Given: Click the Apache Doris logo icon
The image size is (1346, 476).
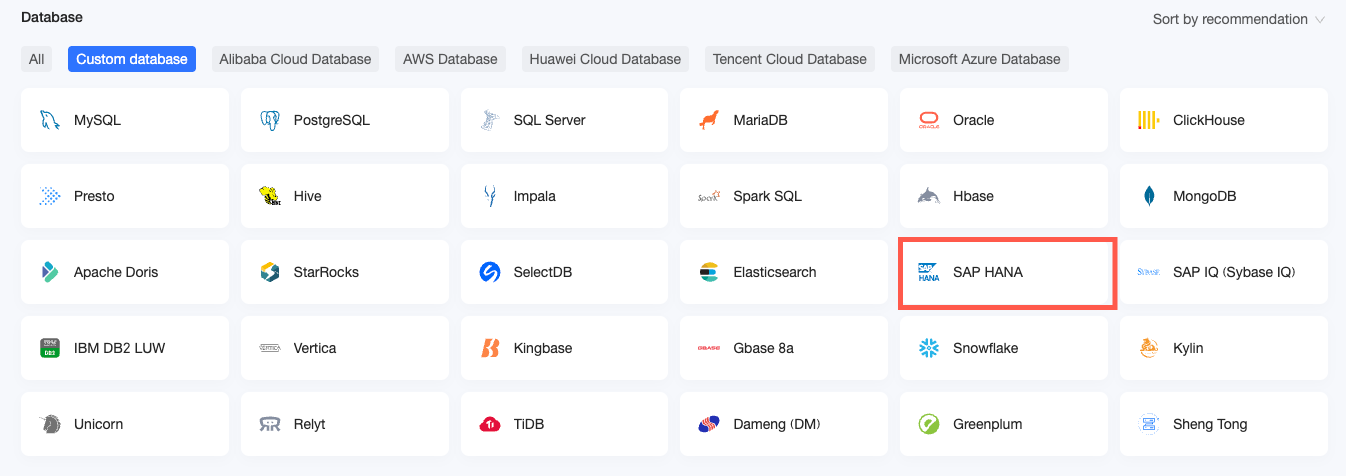Looking at the screenshot, I should point(49,272).
